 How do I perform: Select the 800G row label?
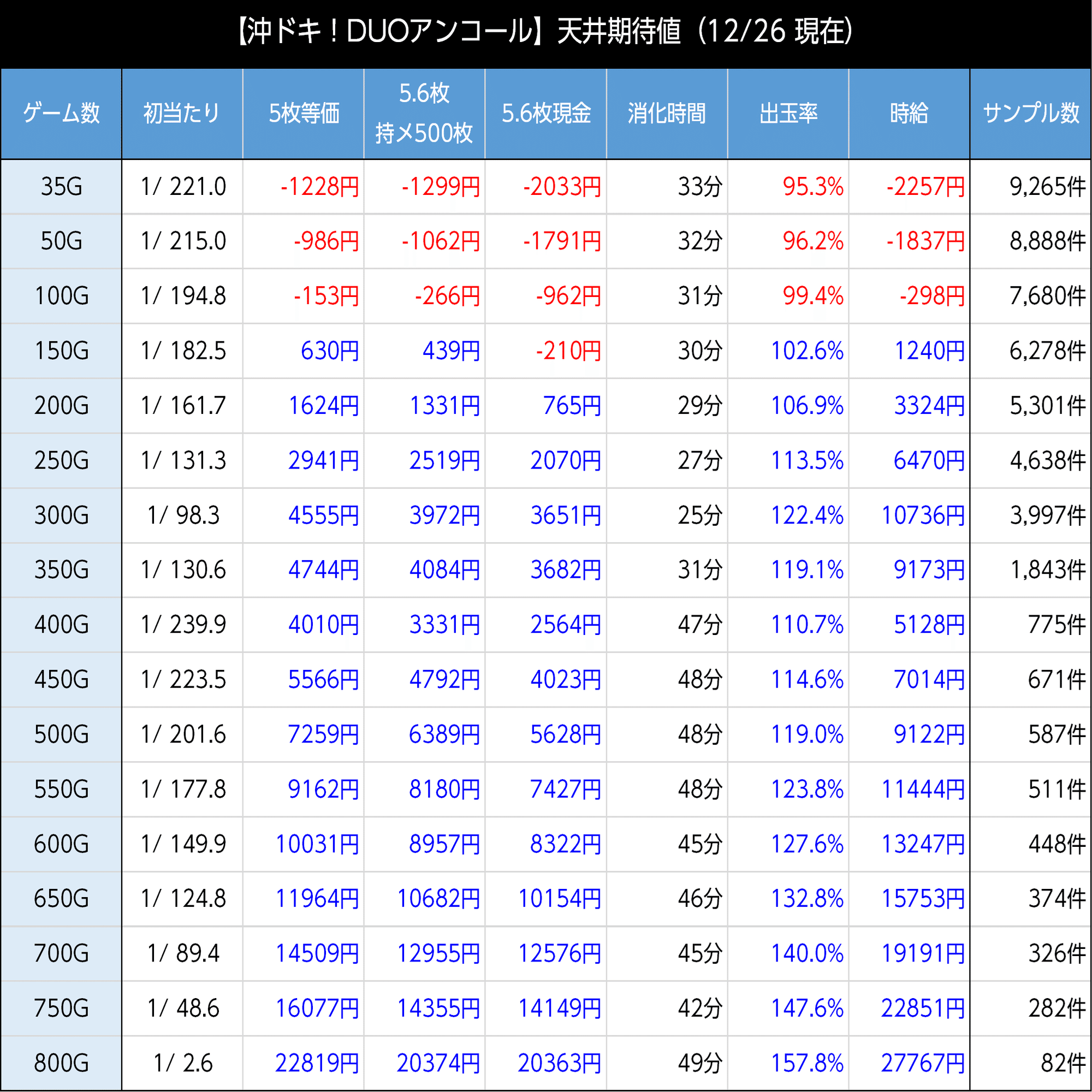(x=61, y=1063)
